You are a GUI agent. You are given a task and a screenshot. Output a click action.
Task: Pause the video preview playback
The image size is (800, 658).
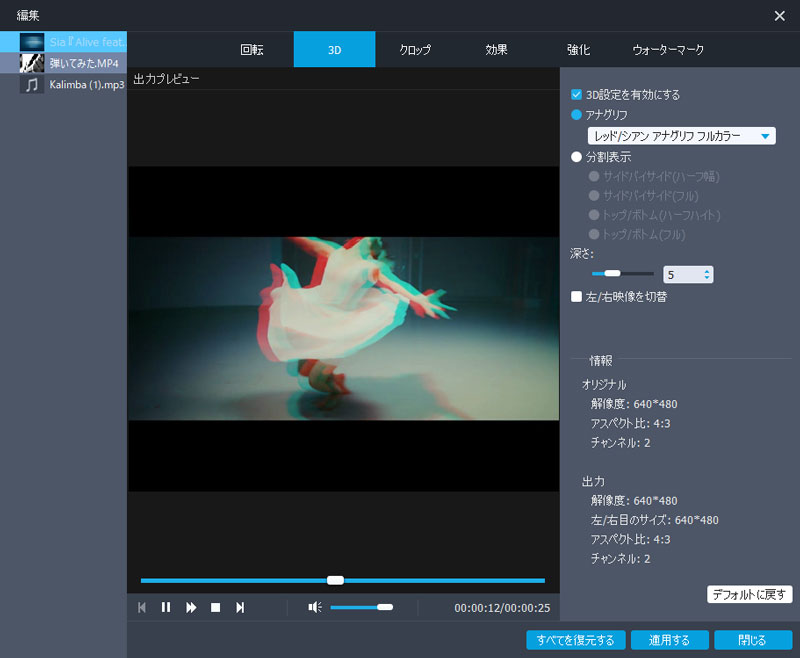(166, 607)
